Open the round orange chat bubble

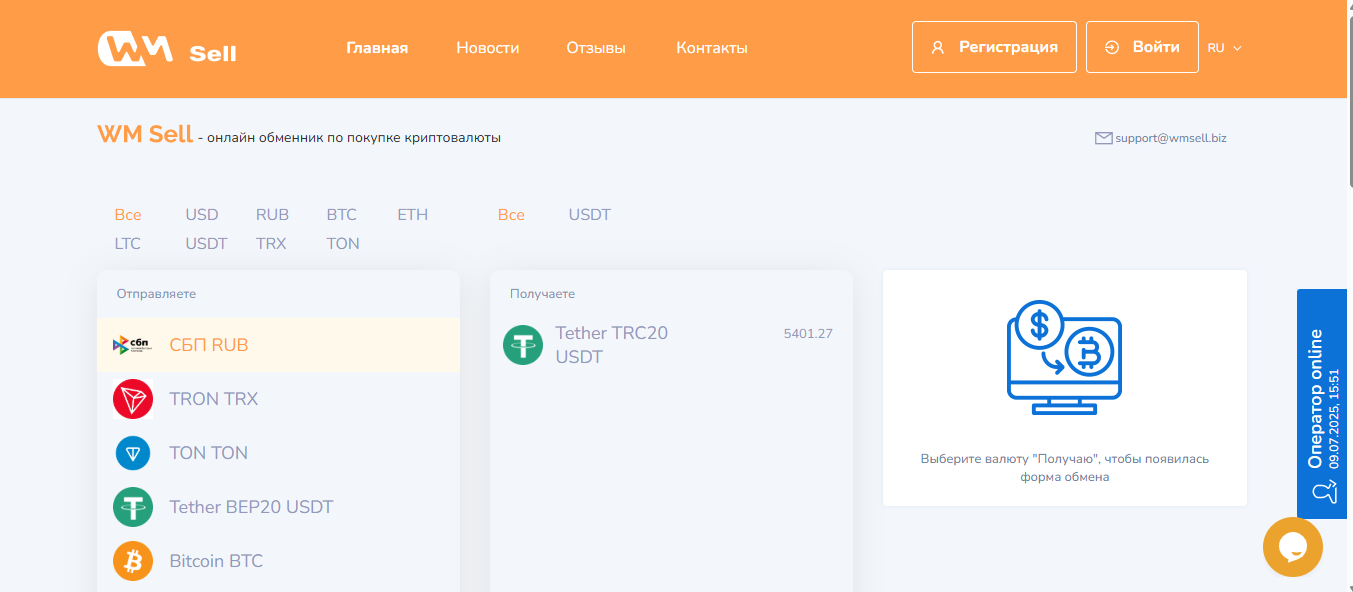pyautogui.click(x=1292, y=547)
